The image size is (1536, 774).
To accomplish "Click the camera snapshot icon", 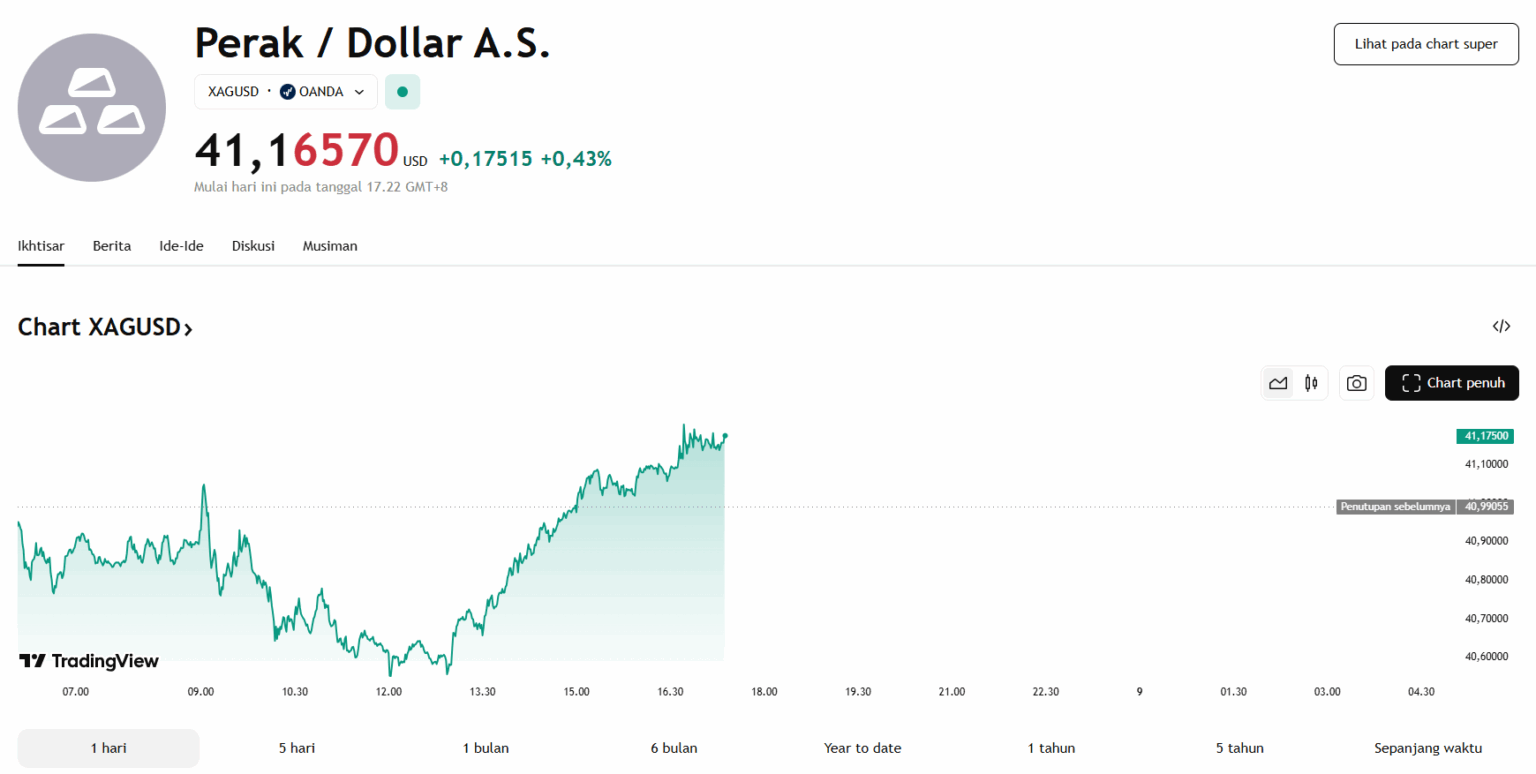I will coord(1356,383).
